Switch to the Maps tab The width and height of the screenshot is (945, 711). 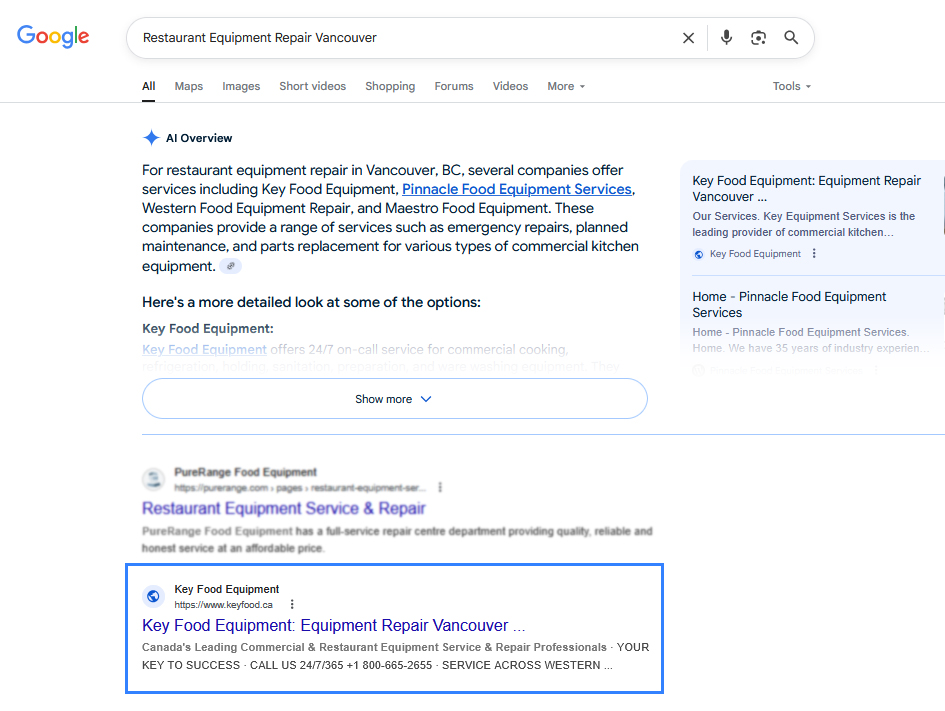point(189,86)
